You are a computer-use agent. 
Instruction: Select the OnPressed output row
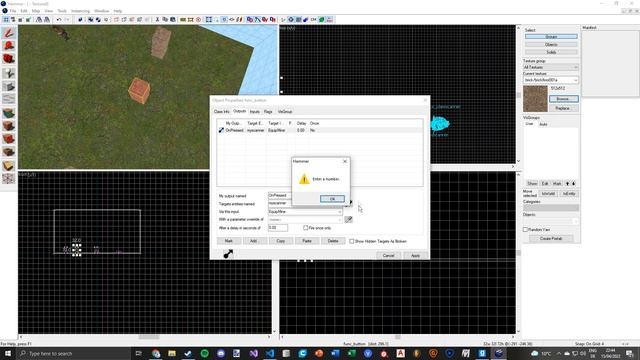pos(320,130)
